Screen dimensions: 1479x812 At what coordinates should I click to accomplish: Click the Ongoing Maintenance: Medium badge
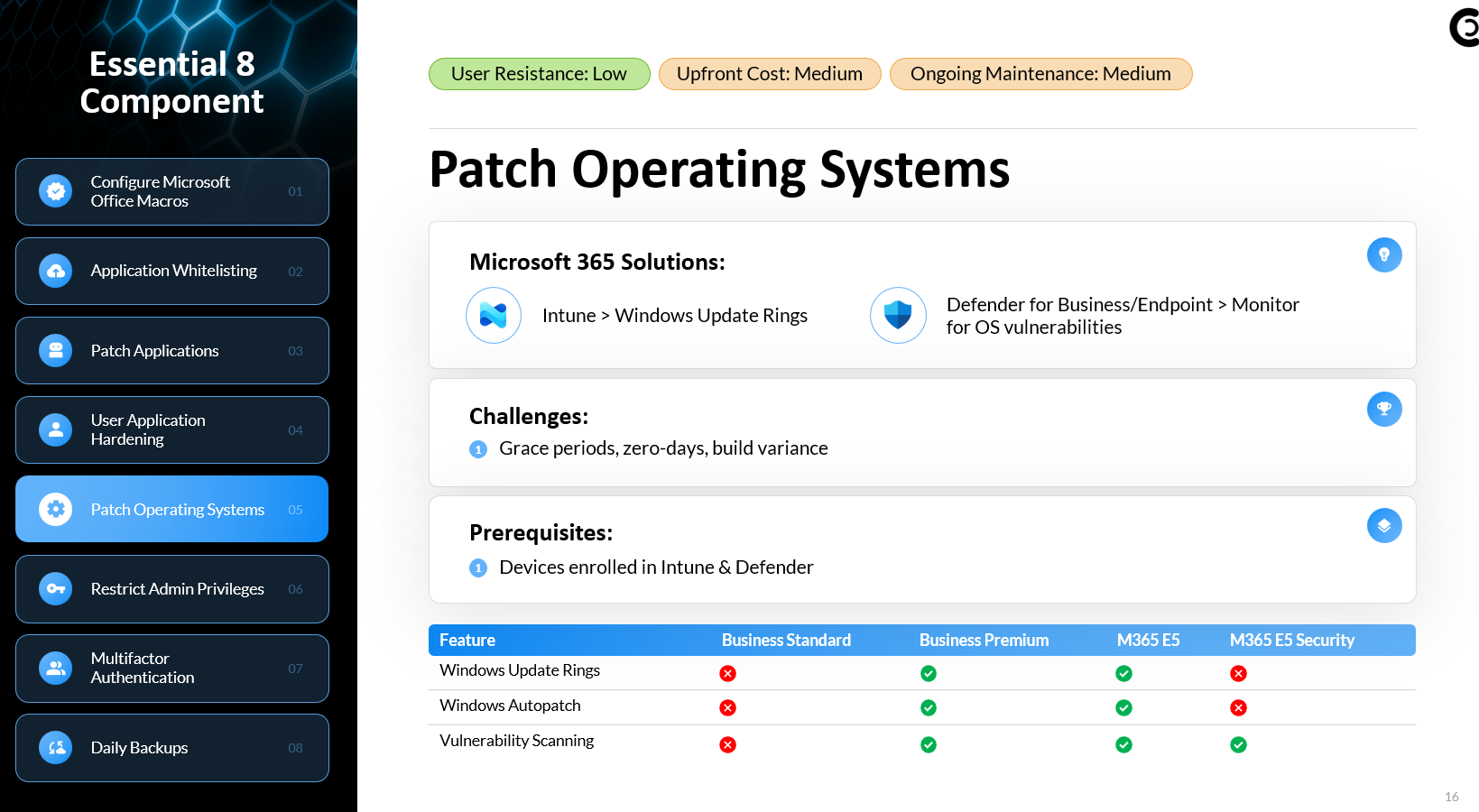pyautogui.click(x=1040, y=74)
